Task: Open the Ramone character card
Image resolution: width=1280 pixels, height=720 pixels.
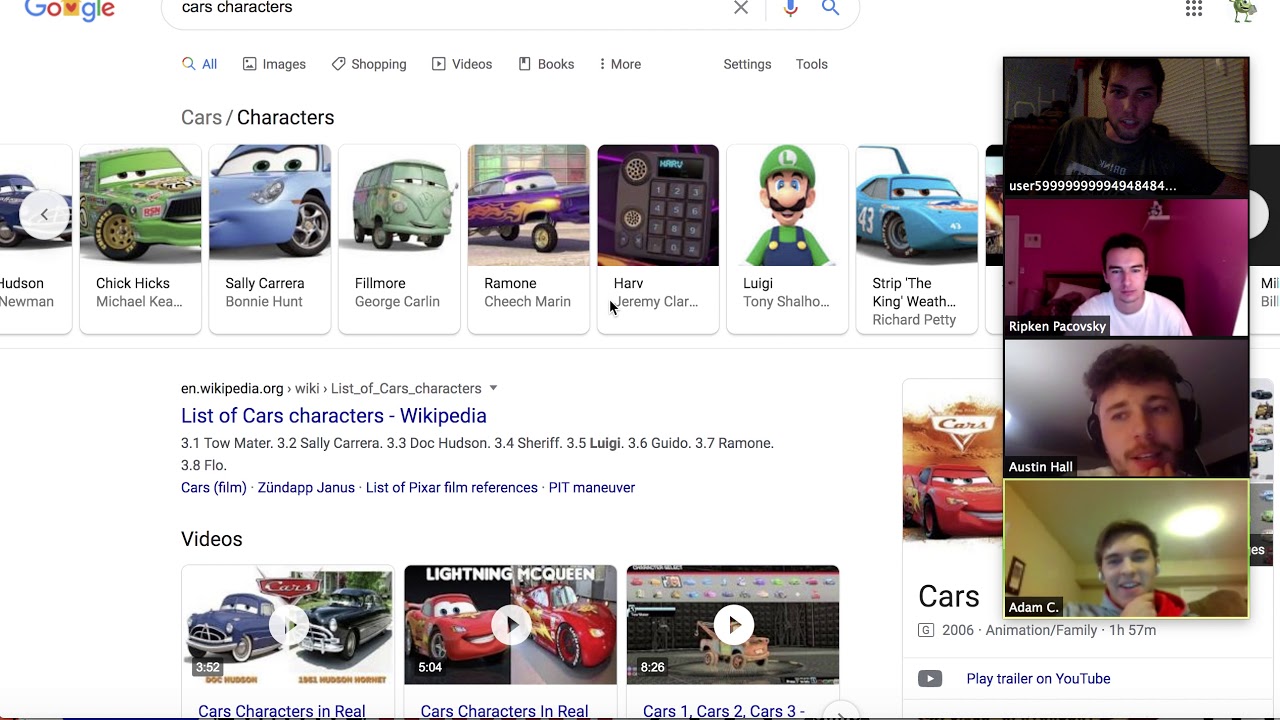Action: pyautogui.click(x=529, y=239)
